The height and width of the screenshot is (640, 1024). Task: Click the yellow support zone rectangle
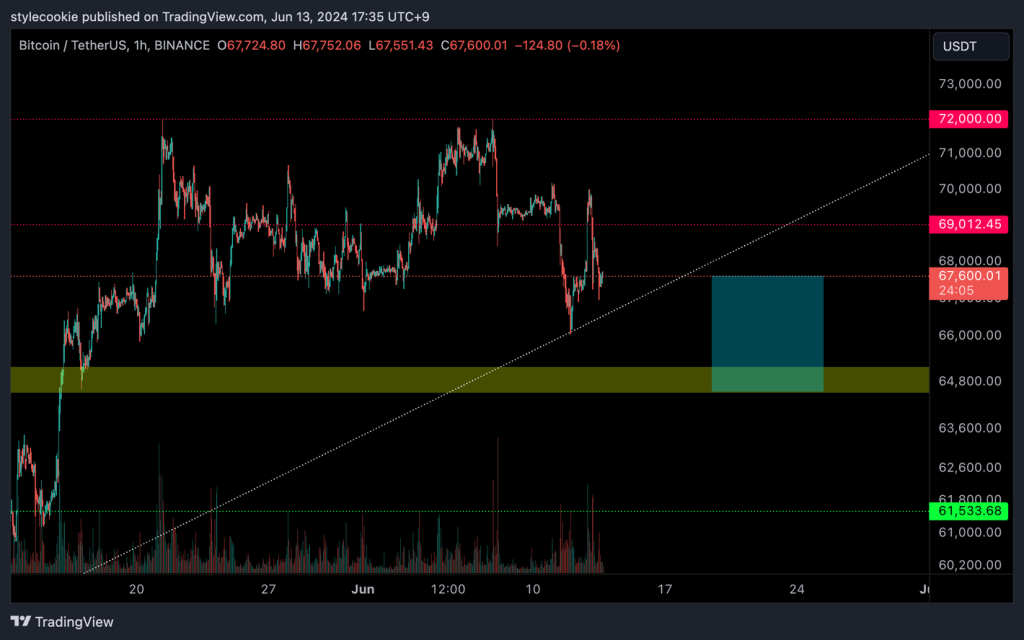point(300,380)
